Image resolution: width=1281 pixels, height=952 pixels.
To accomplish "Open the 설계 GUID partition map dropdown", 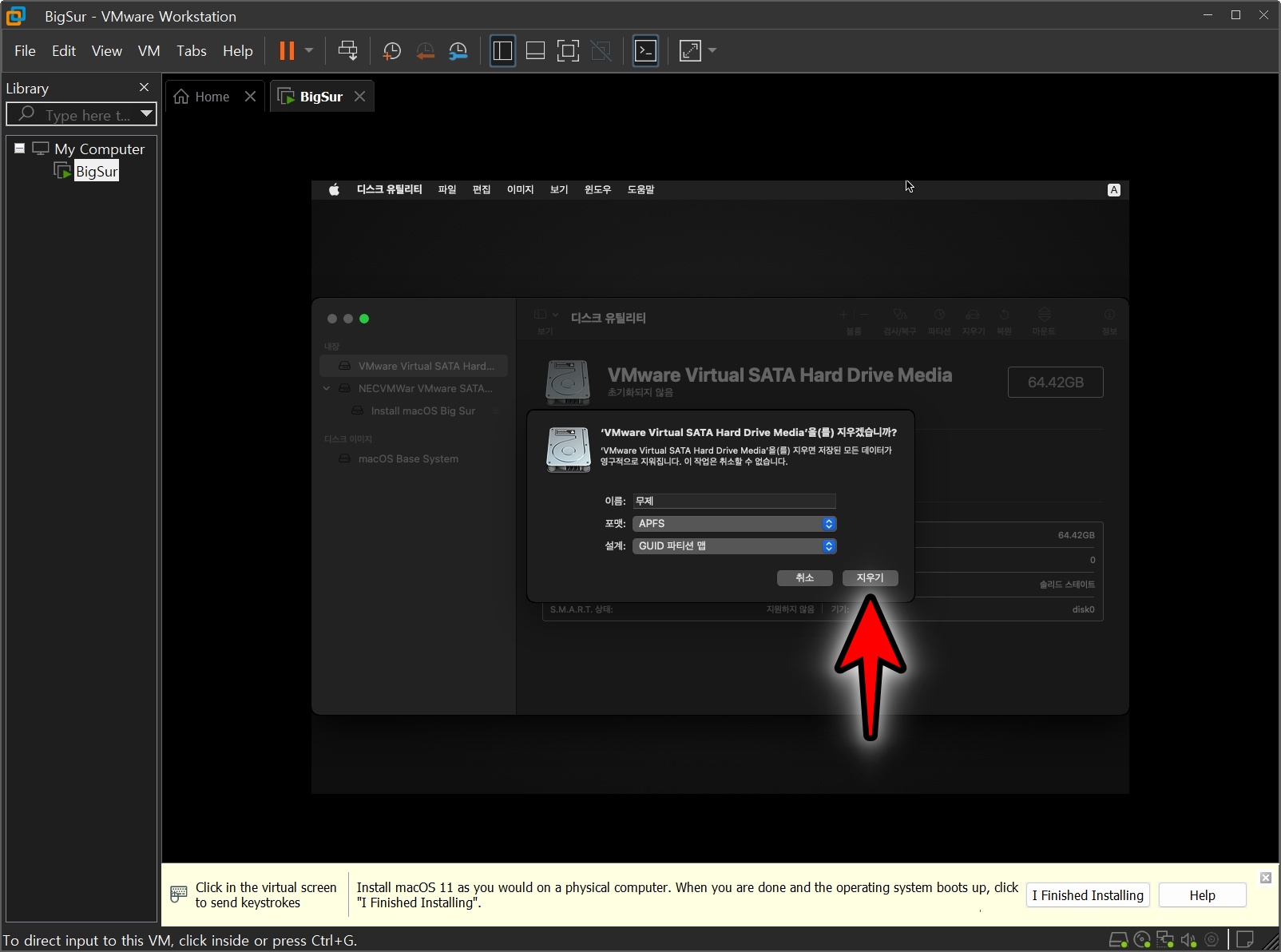I will (x=734, y=546).
